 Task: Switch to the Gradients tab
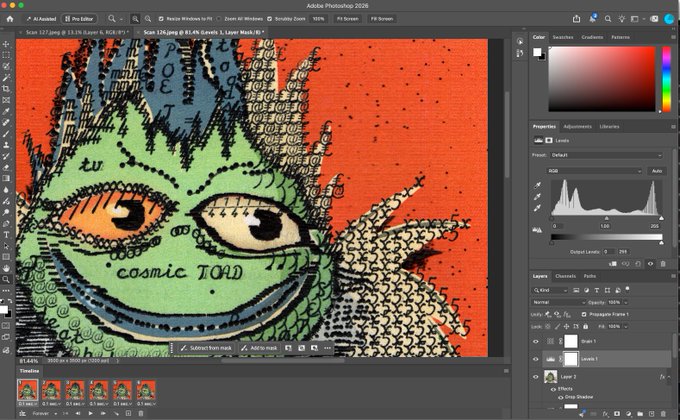(592, 37)
